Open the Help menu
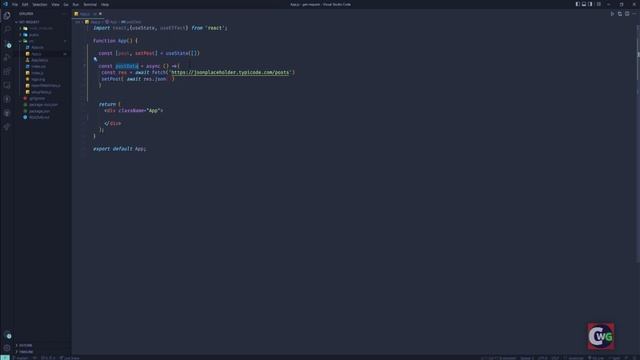Image resolution: width=640 pixels, height=360 pixels. pyautogui.click(x=105, y=4)
